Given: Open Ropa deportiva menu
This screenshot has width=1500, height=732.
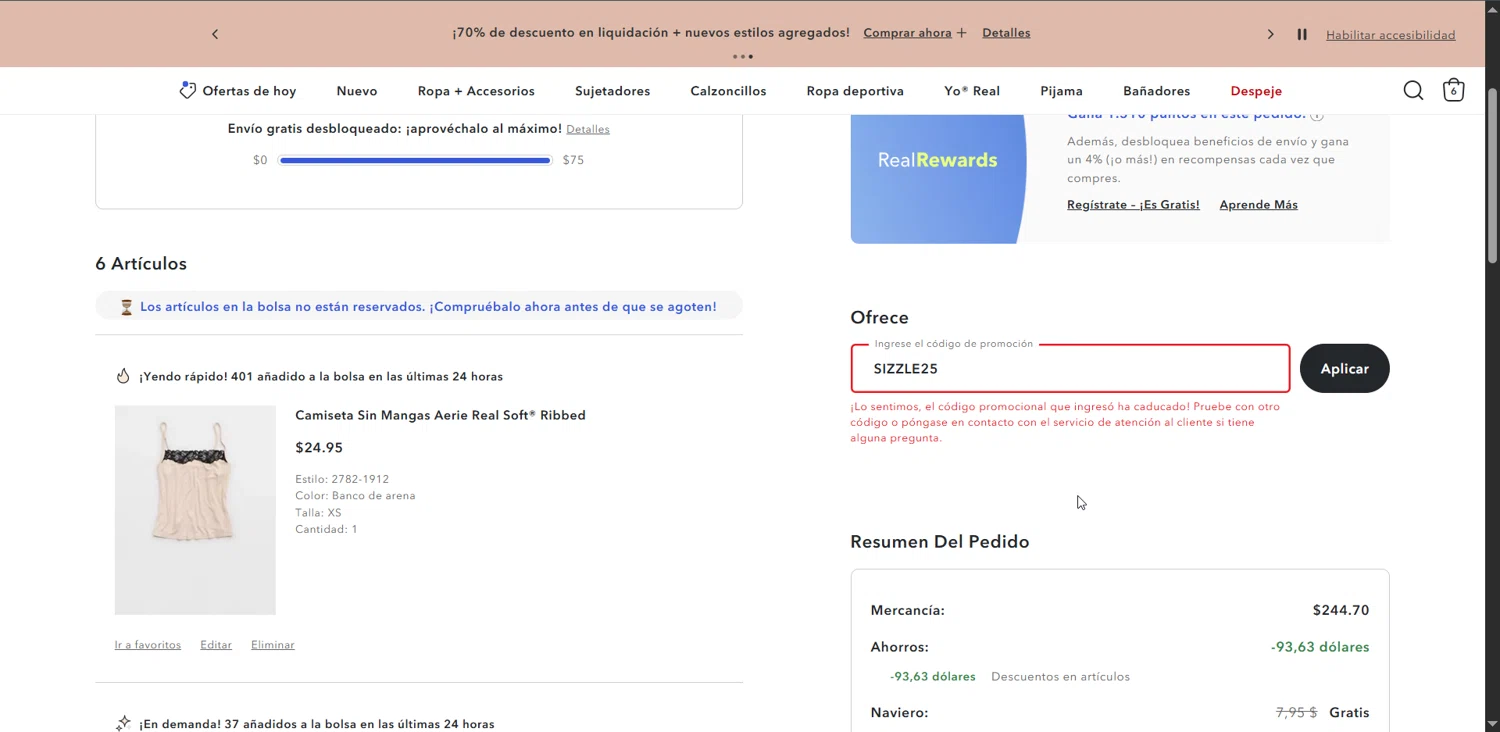Looking at the screenshot, I should (x=855, y=91).
